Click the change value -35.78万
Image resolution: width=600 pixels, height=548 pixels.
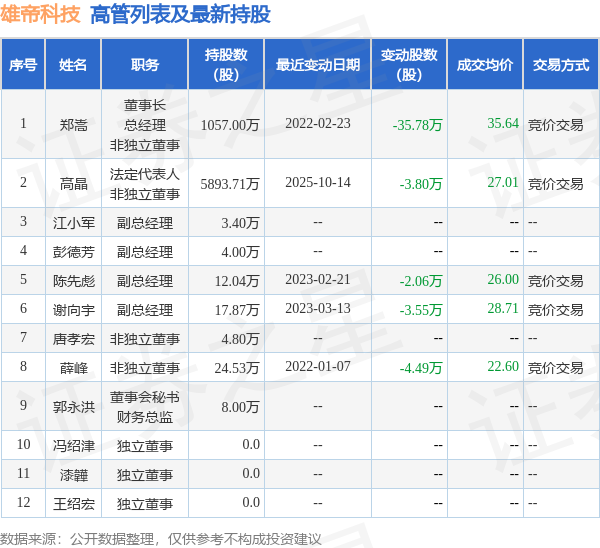417,125
